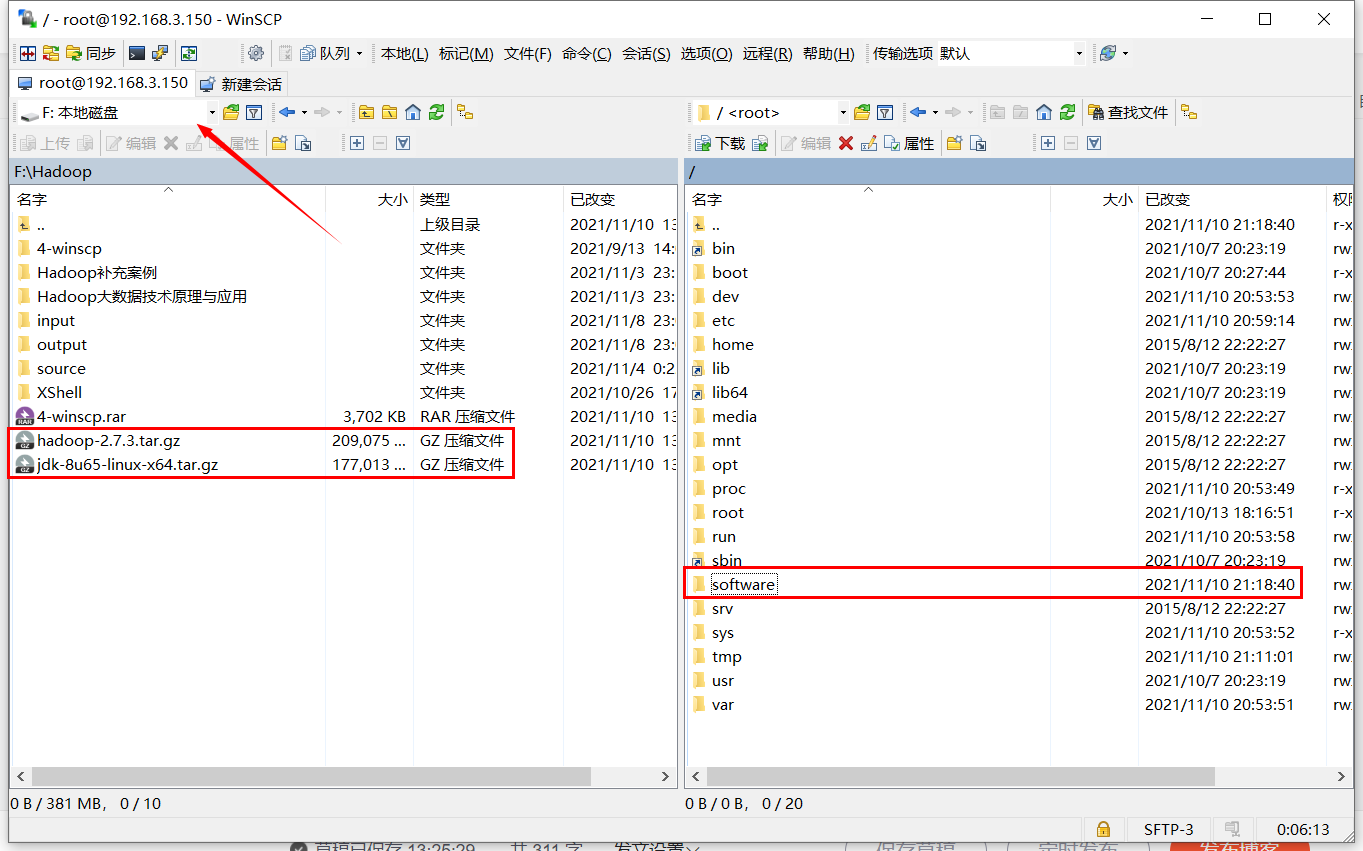This screenshot has height=851, width=1363.
Task: Open the local drive selector dropdown
Action: pos(211,113)
